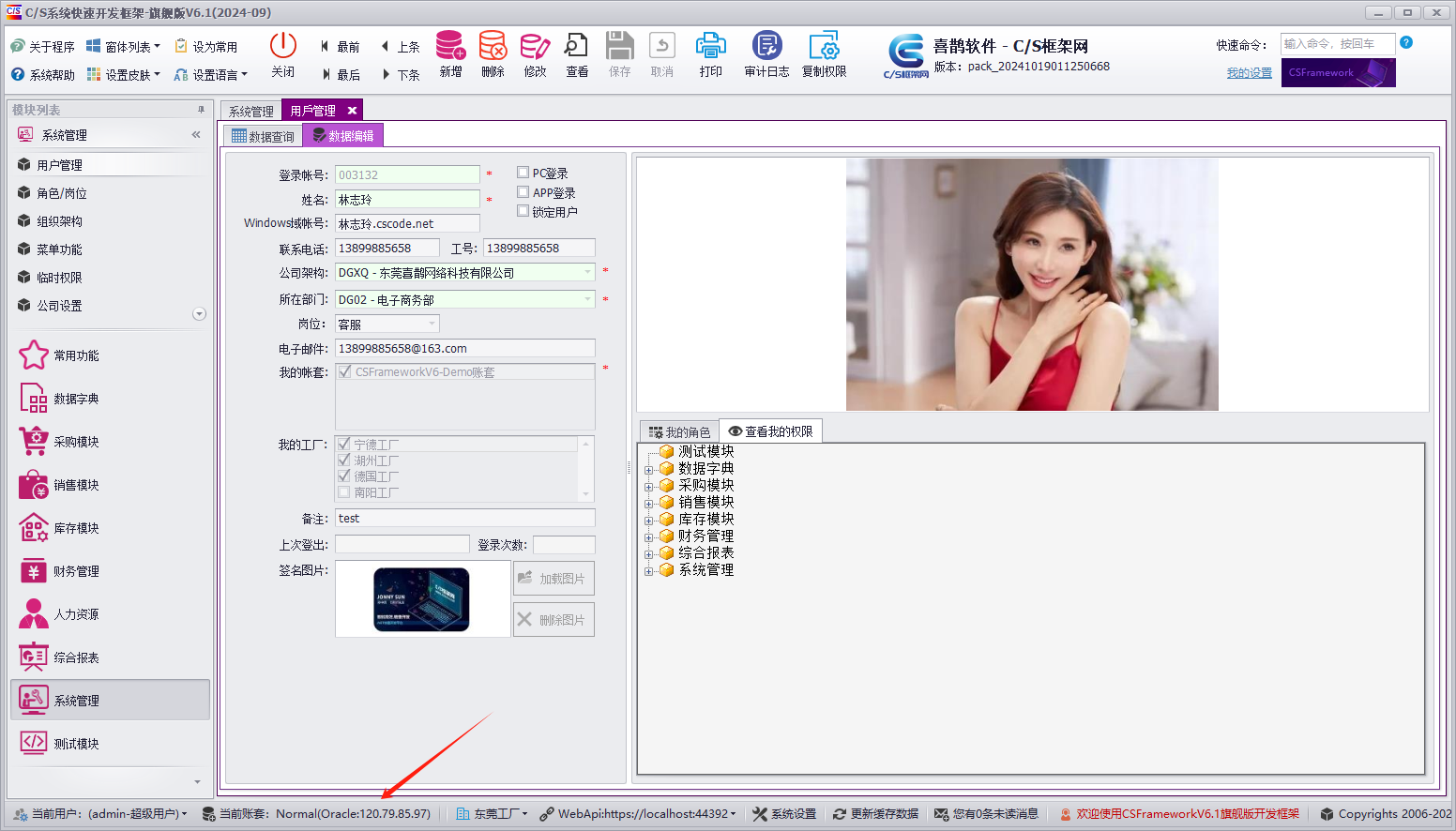
Task: Open 设置语言 dropdown menu
Action: [x=211, y=74]
